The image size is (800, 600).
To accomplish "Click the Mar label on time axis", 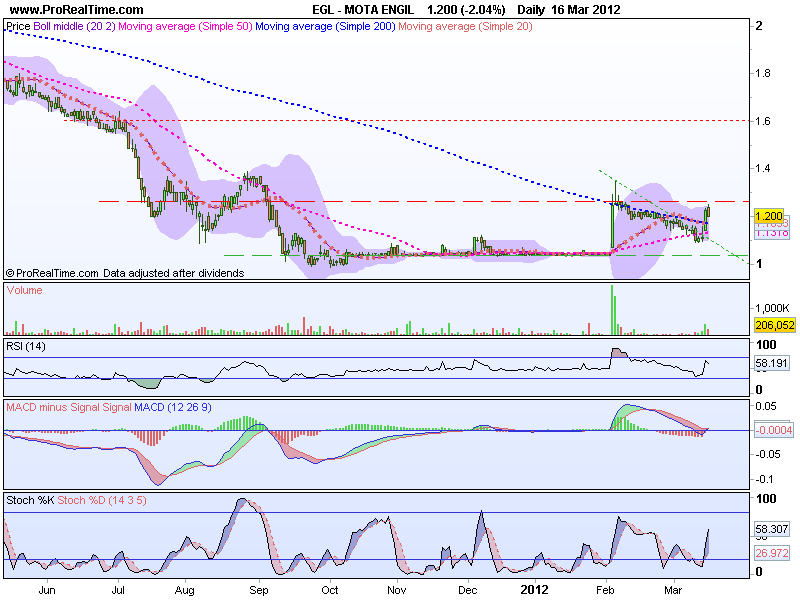I will 673,590.
